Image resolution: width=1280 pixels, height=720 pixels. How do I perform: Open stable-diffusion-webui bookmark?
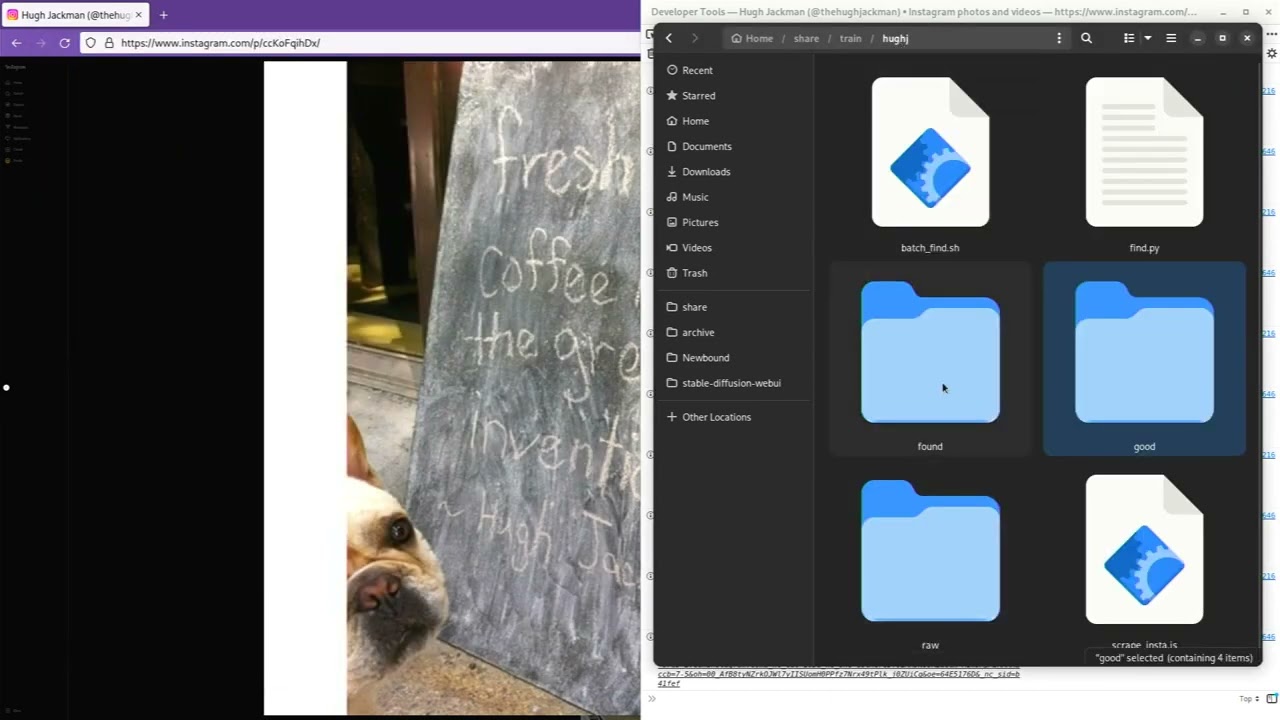point(734,383)
